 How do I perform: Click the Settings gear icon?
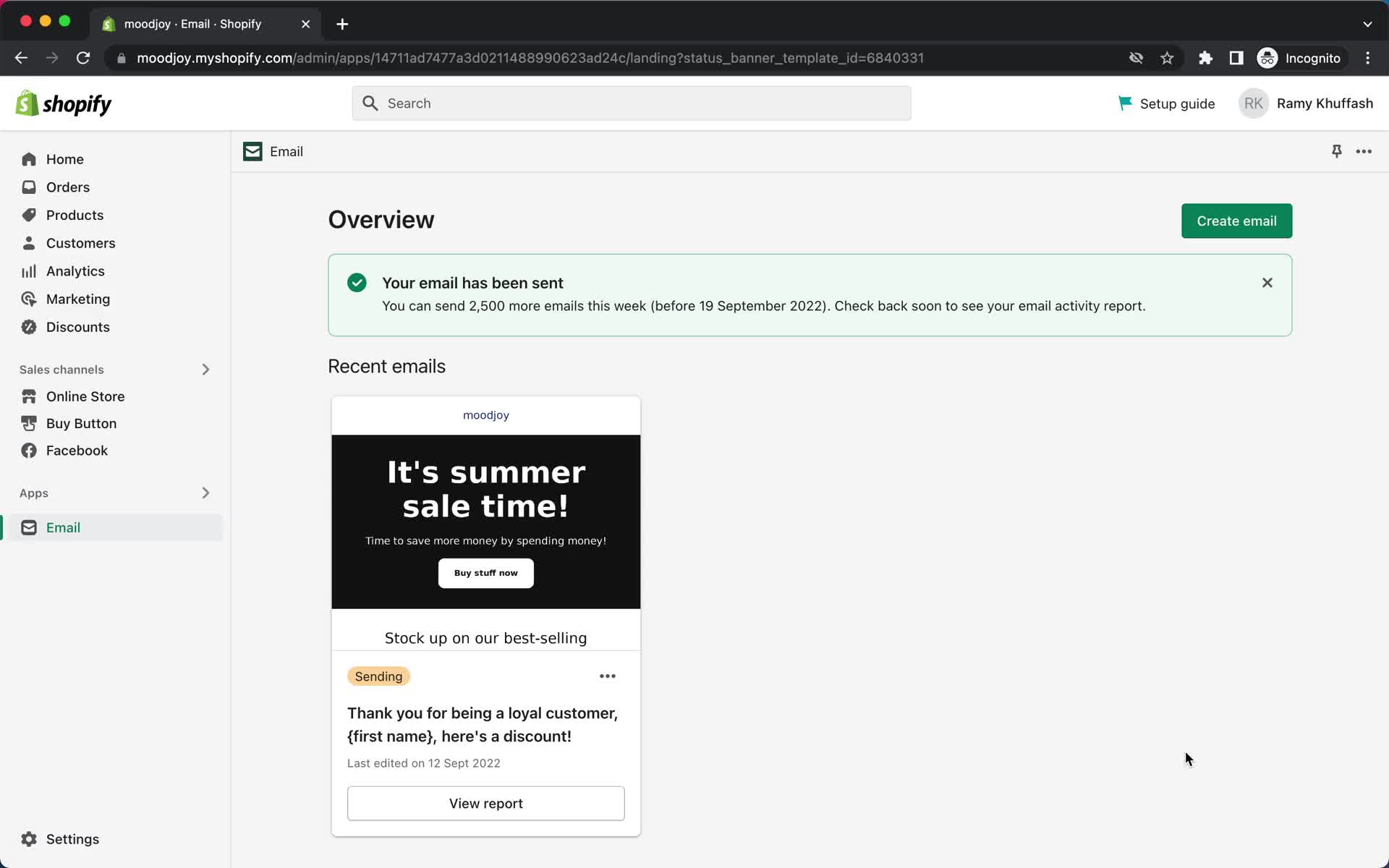click(28, 839)
